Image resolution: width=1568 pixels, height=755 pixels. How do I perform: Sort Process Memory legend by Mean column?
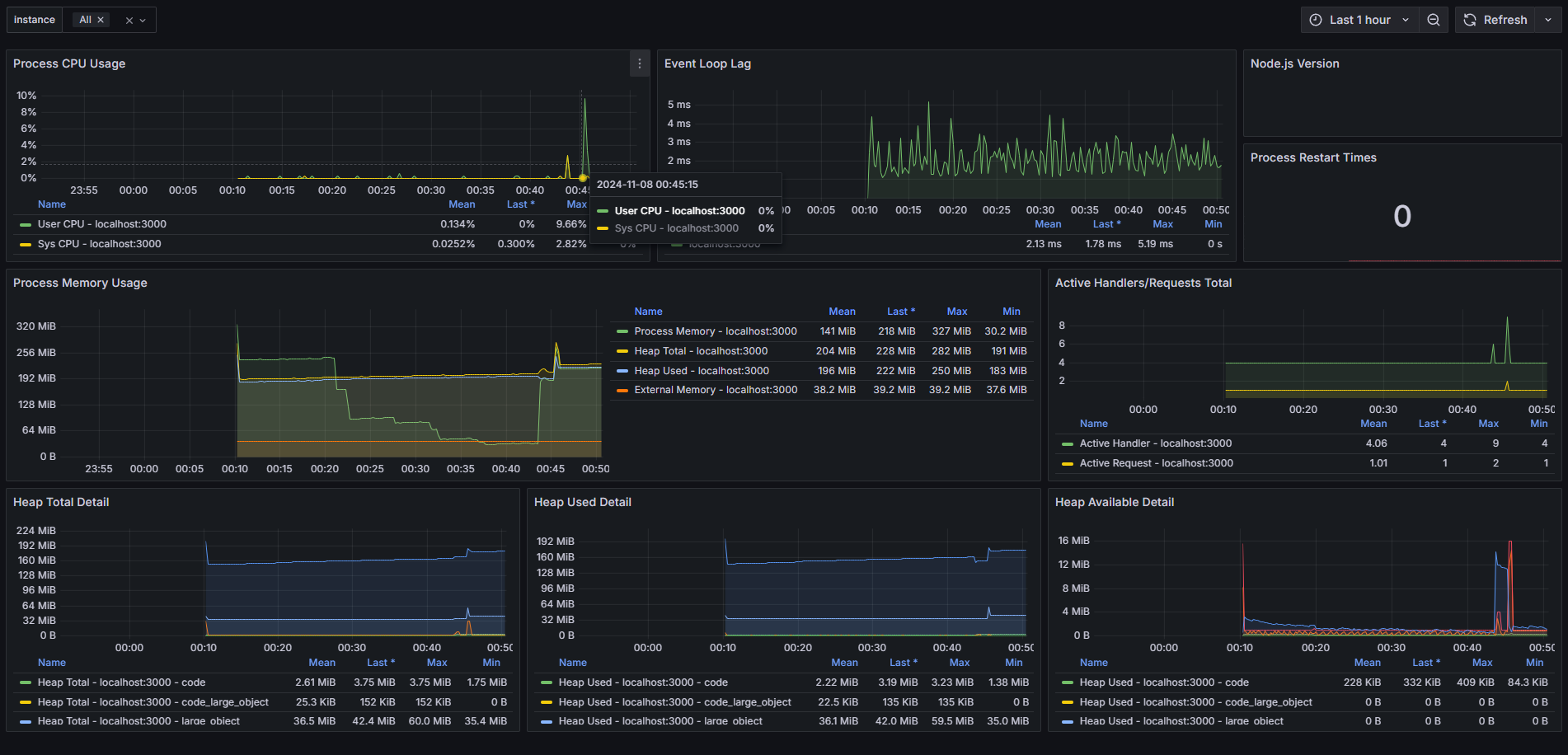(842, 312)
